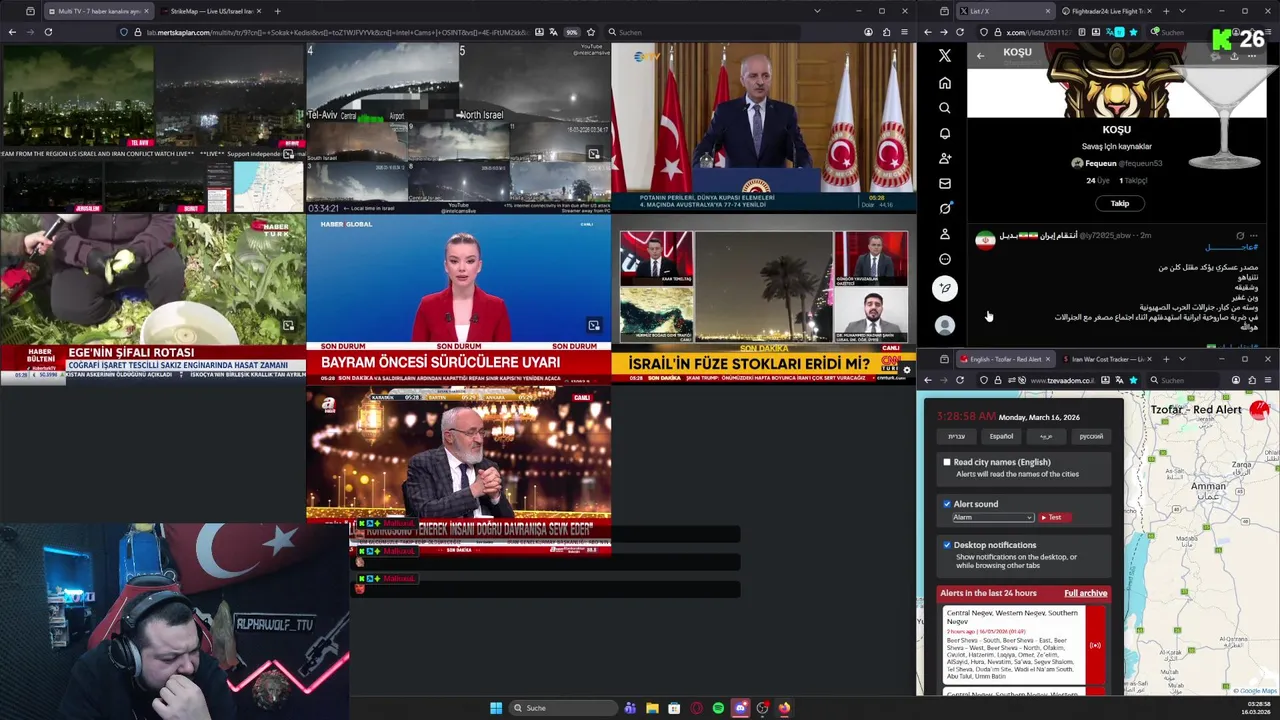
Task: Switch Tzofar language to русский
Action: tap(1091, 436)
